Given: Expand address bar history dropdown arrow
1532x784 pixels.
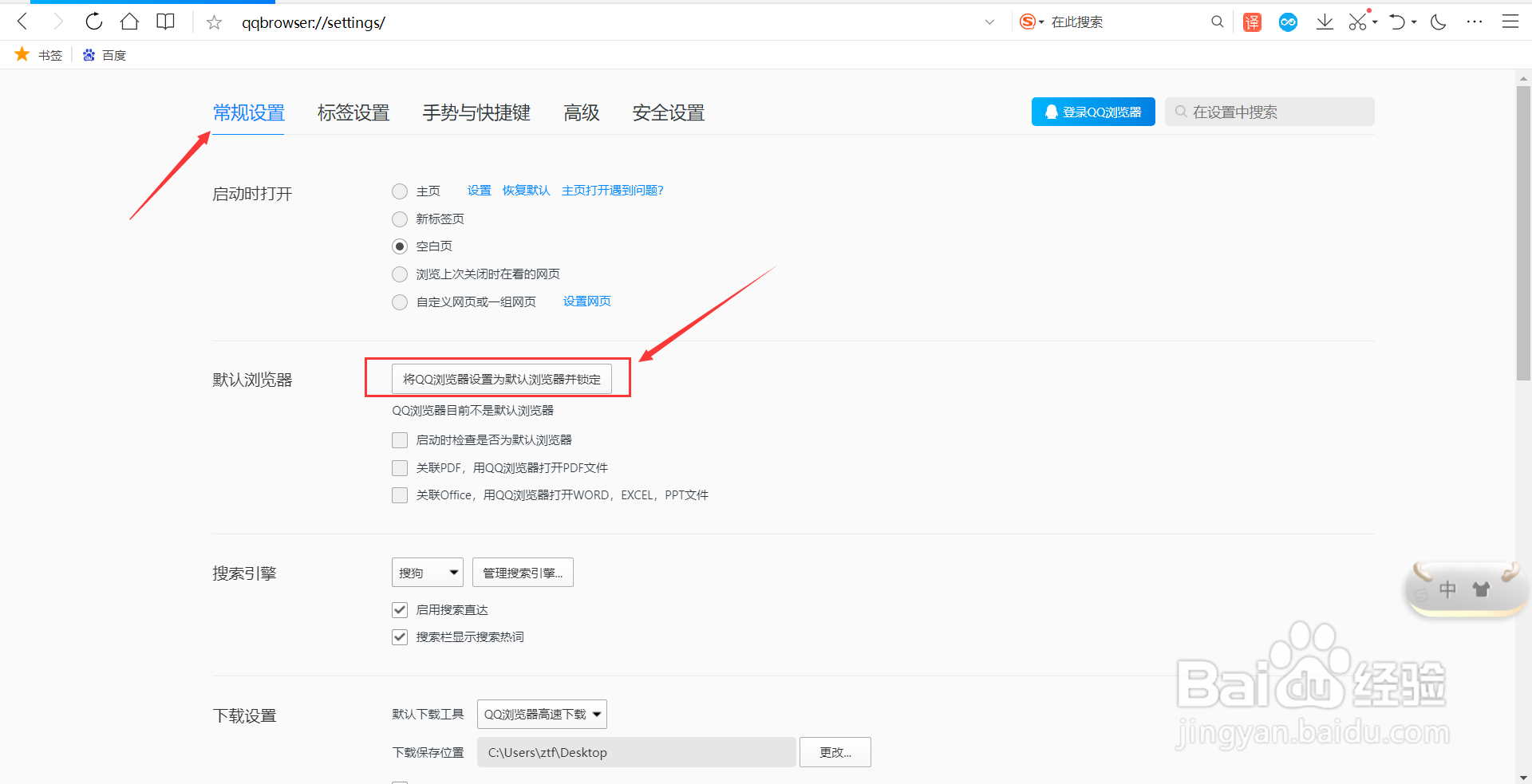Looking at the screenshot, I should (x=989, y=22).
